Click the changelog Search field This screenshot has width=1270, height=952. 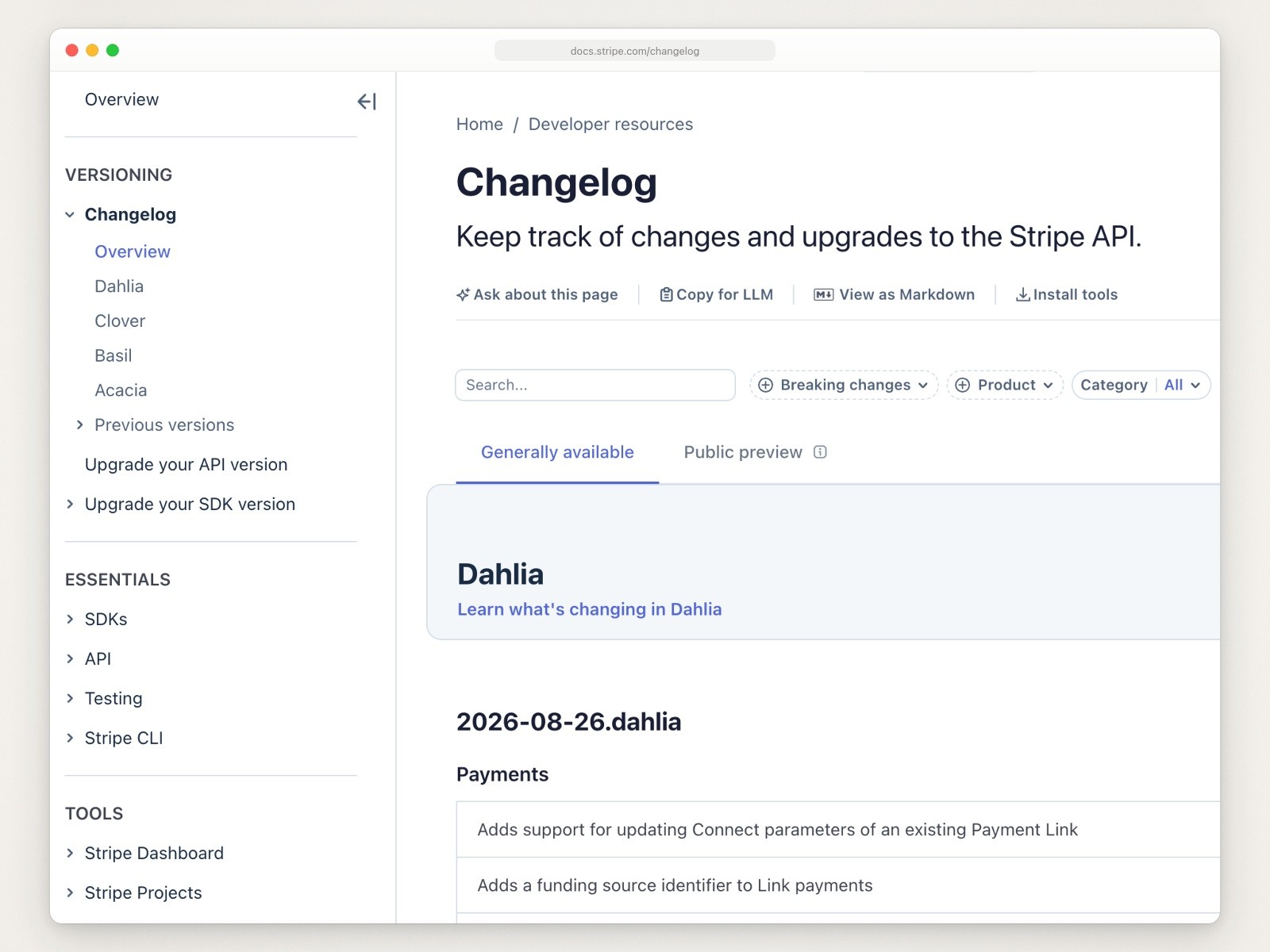pyautogui.click(x=595, y=386)
